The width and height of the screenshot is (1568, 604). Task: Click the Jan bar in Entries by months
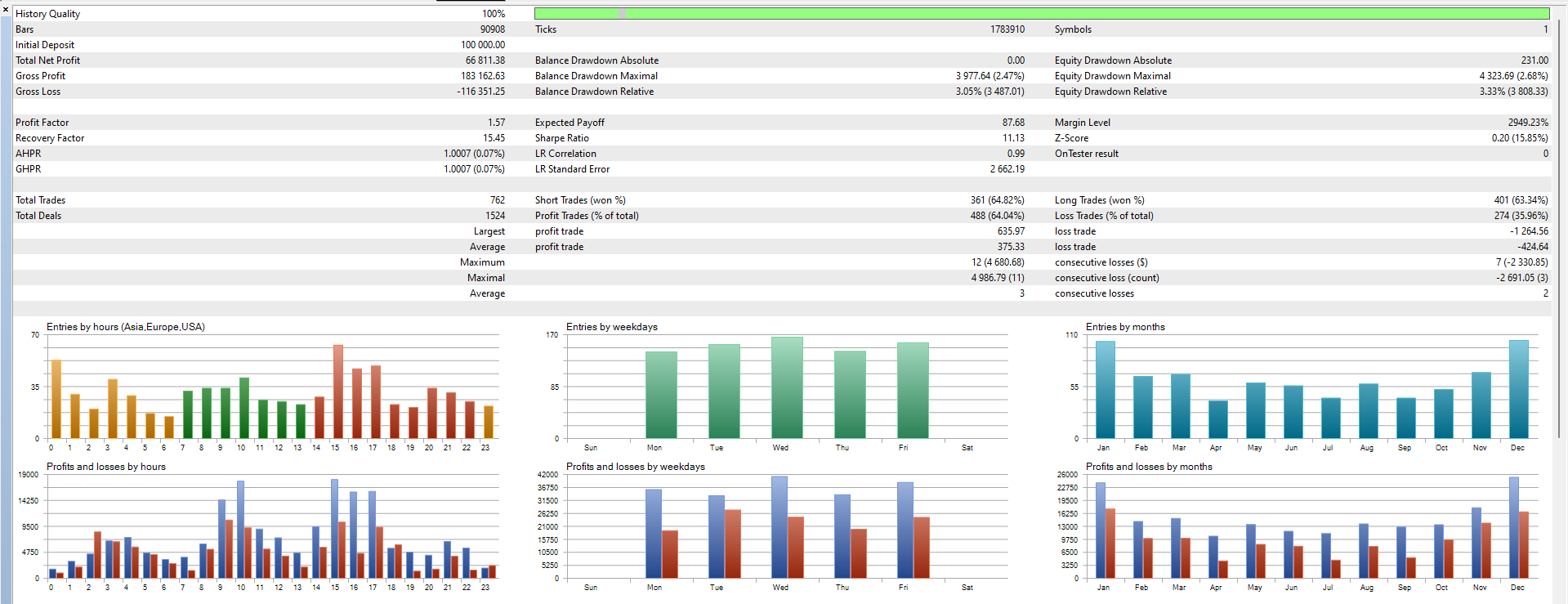click(1105, 390)
